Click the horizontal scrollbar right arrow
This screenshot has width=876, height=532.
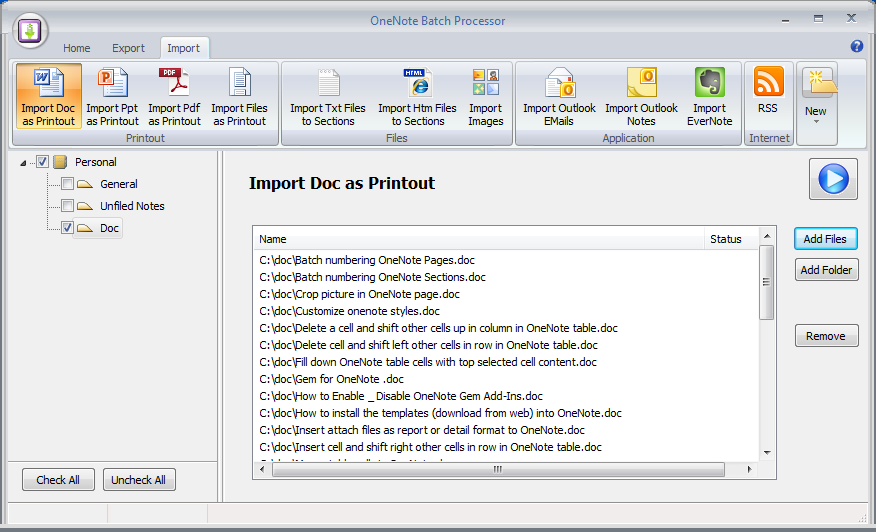point(750,469)
